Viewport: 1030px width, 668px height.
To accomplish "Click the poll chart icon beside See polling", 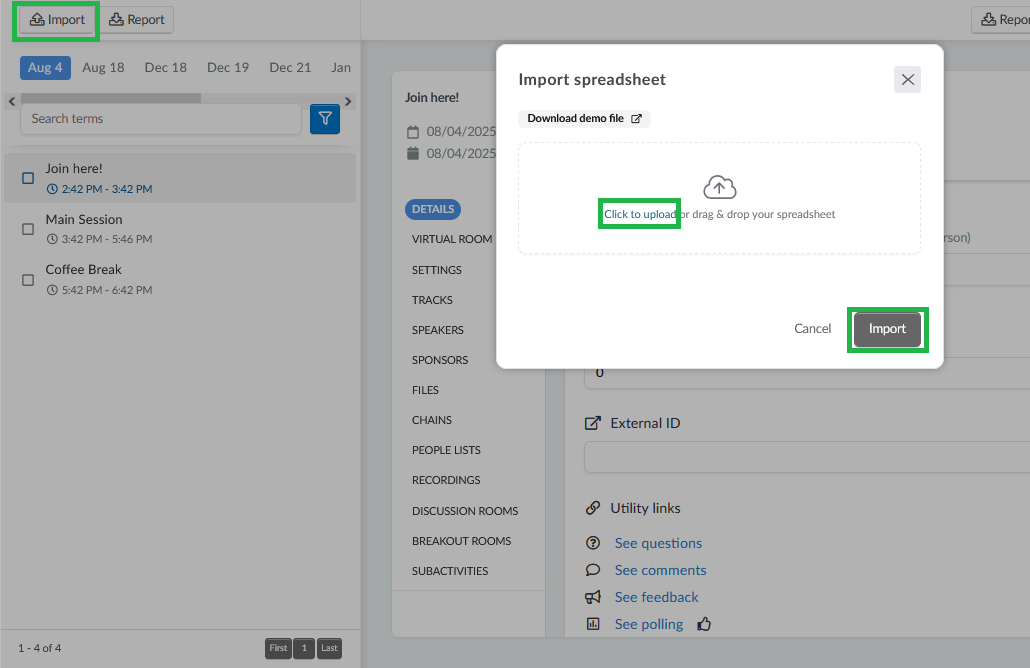I will pyautogui.click(x=593, y=624).
